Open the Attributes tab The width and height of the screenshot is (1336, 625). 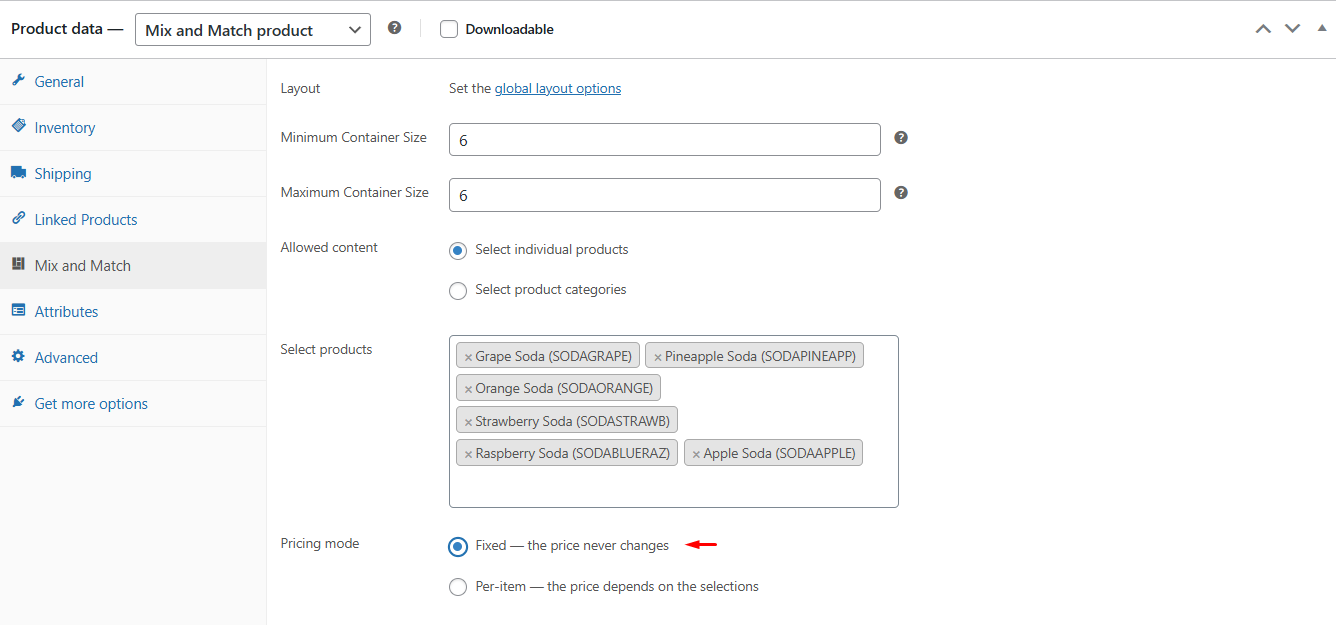(133, 312)
